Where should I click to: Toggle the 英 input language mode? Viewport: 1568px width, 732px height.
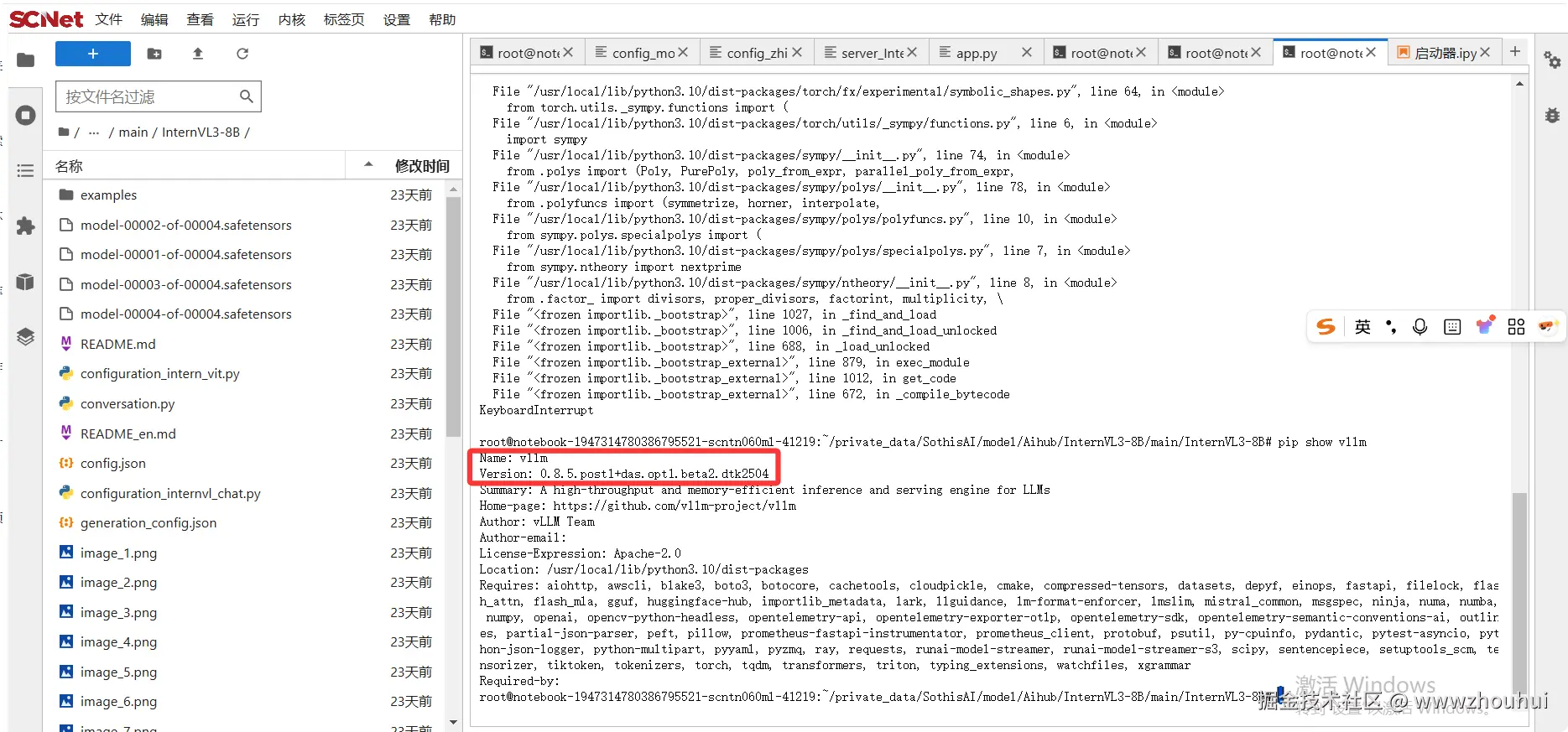1362,327
